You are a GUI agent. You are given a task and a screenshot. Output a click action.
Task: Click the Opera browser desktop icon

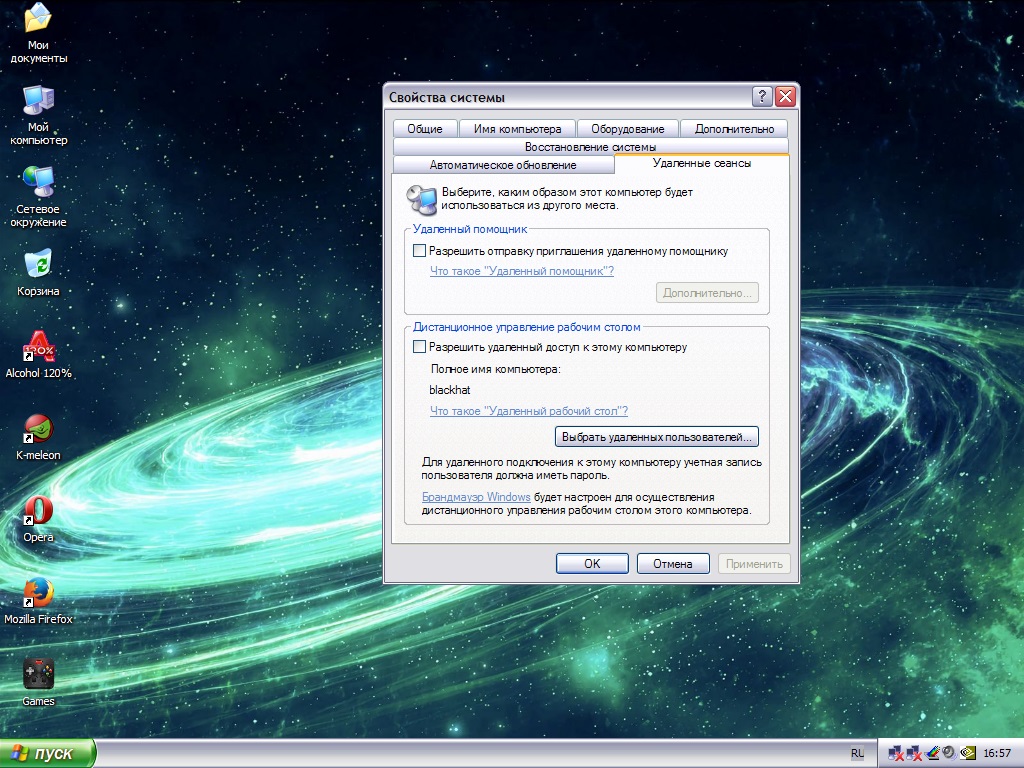coord(38,510)
